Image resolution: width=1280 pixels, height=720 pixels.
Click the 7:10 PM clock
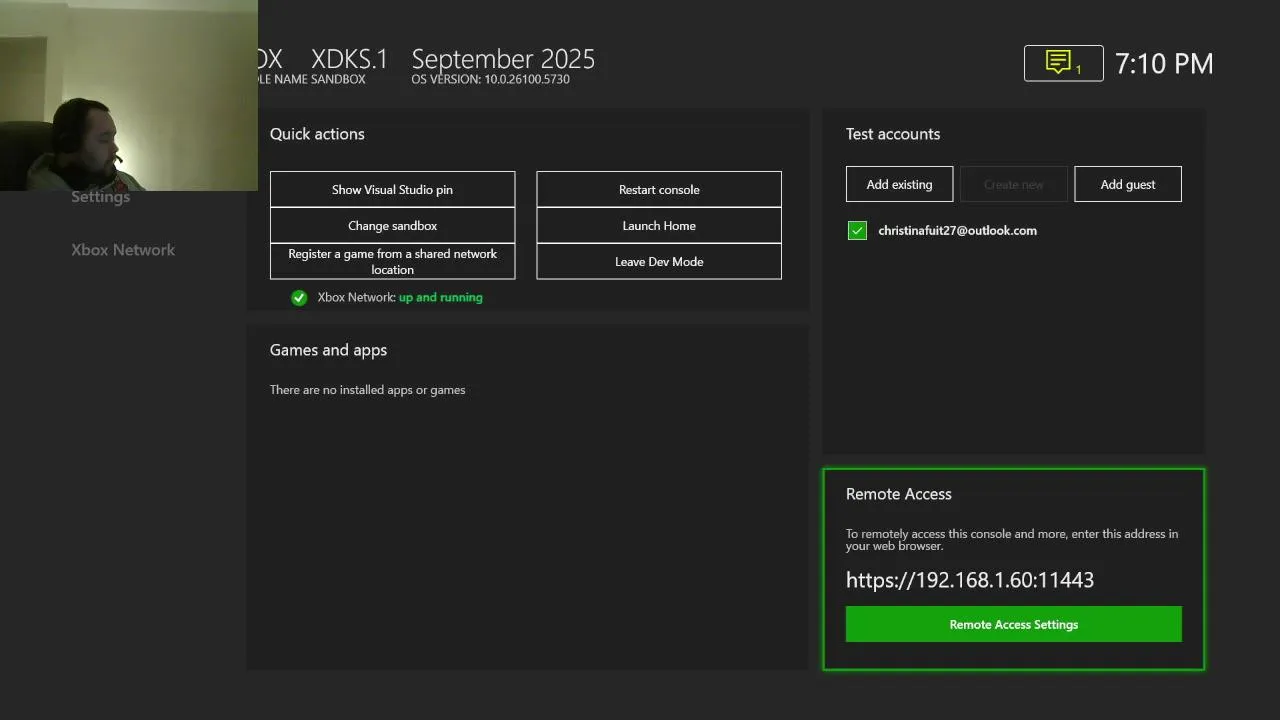(x=1164, y=64)
